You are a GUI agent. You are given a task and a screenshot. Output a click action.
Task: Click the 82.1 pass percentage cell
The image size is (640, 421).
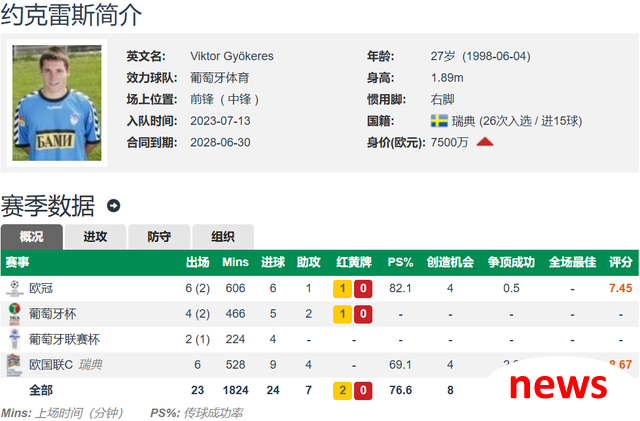400,288
